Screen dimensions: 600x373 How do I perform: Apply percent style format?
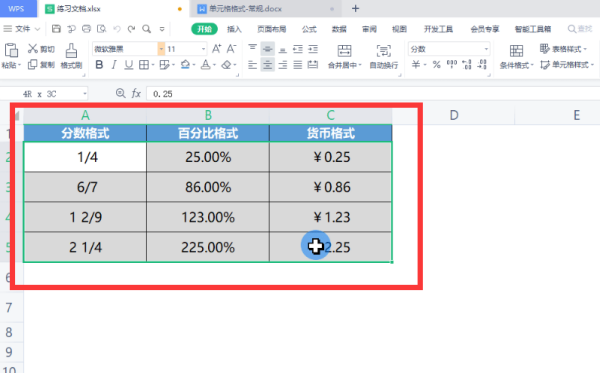436,65
